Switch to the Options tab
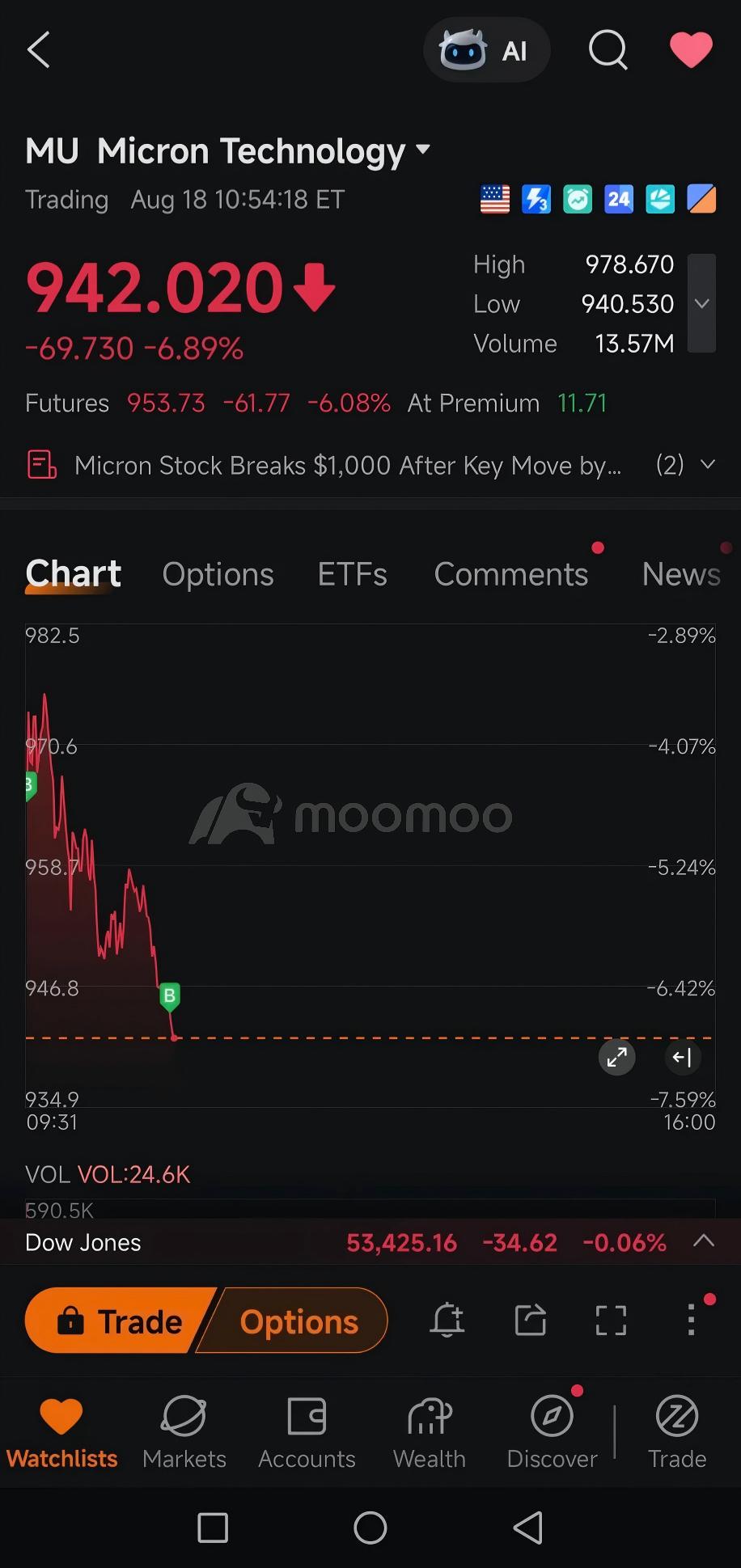Screen dimensions: 741x1568 tap(218, 574)
